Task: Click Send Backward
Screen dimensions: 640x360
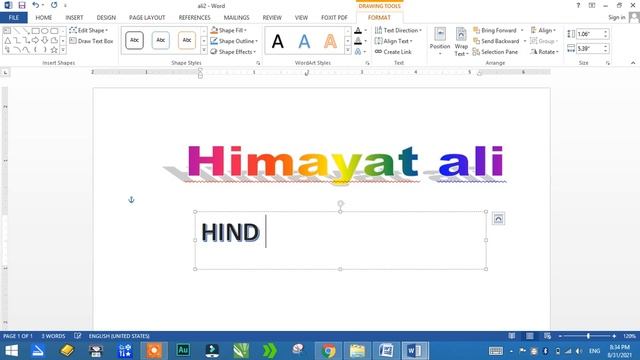Action: tap(496, 41)
